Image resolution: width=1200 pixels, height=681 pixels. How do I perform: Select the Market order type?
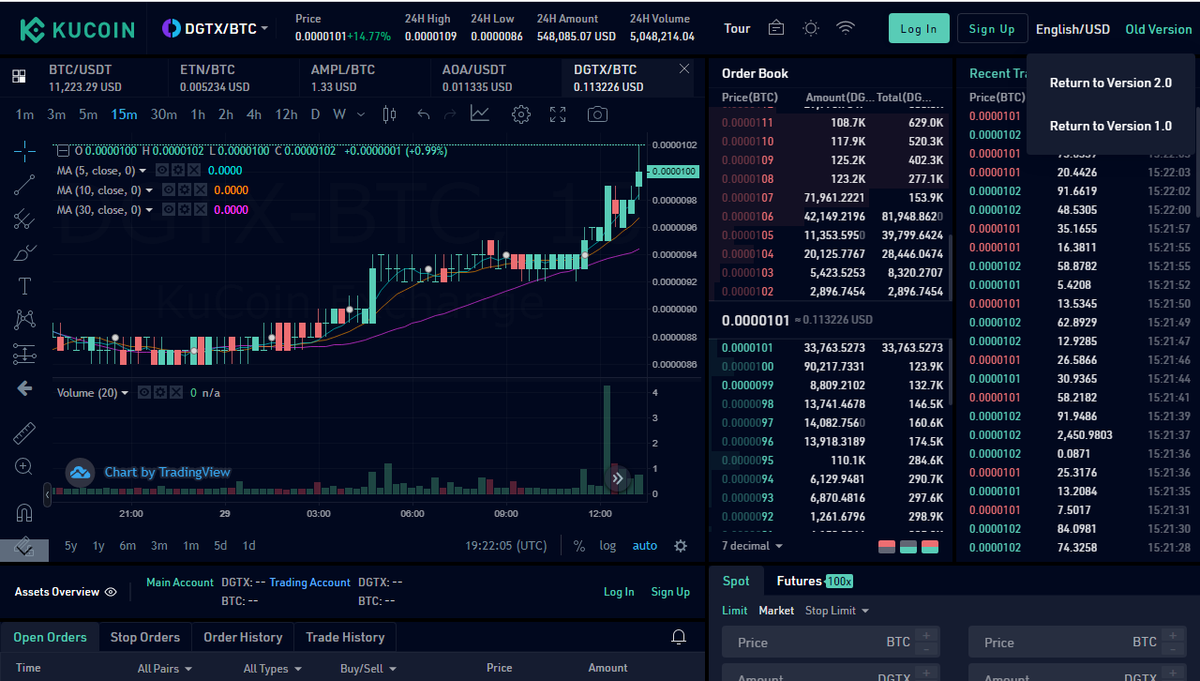(x=776, y=611)
